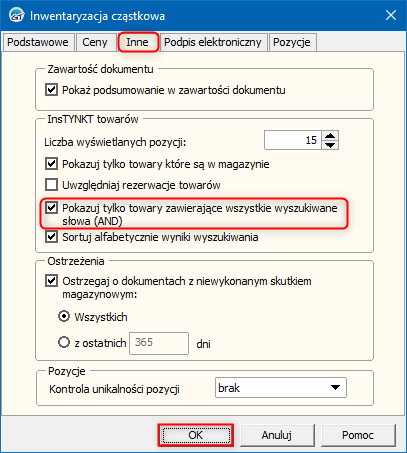Open the Ceny tab
This screenshot has width=407, height=453.
point(95,42)
